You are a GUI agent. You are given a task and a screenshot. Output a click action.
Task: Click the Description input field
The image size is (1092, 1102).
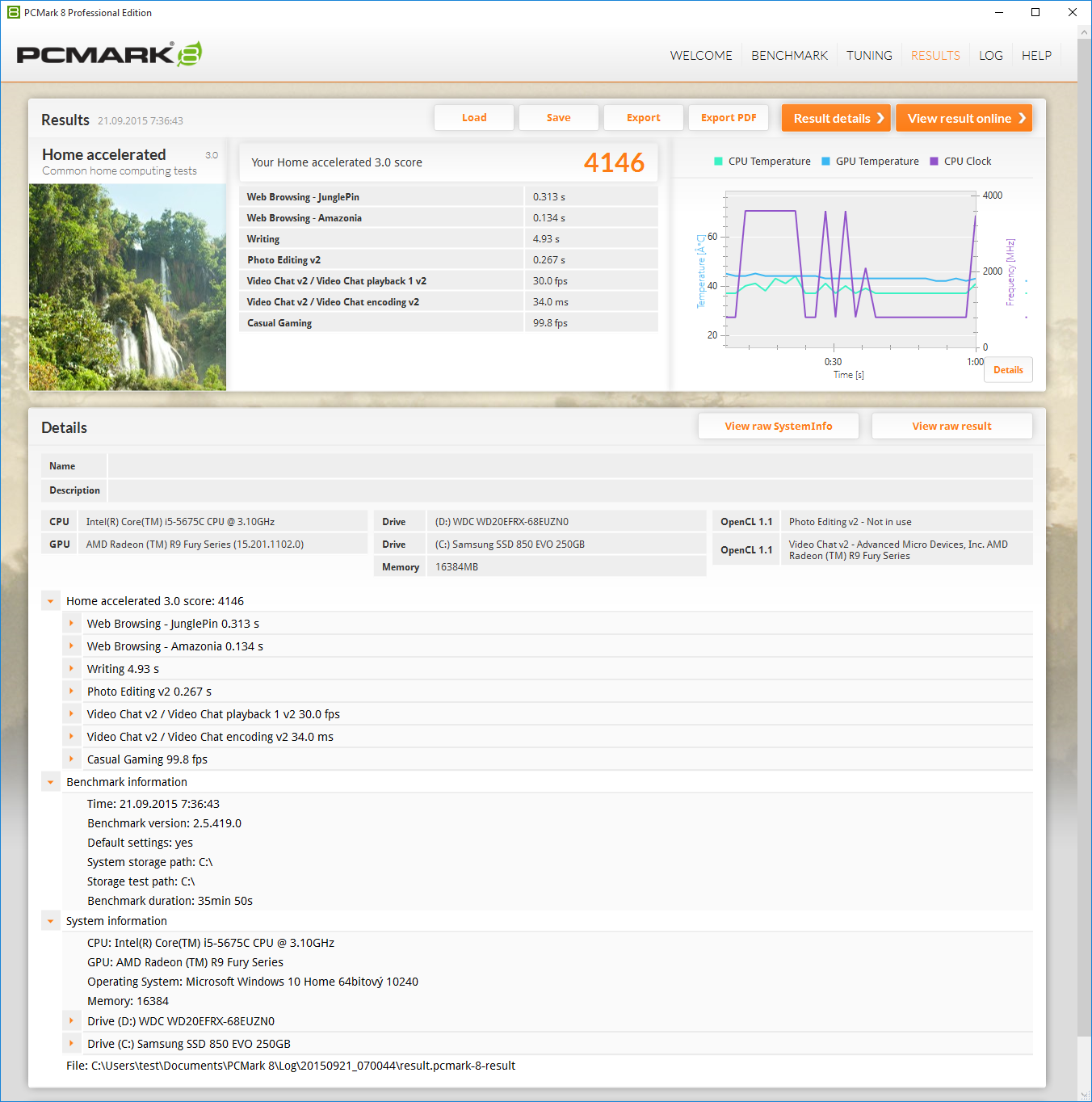point(570,490)
